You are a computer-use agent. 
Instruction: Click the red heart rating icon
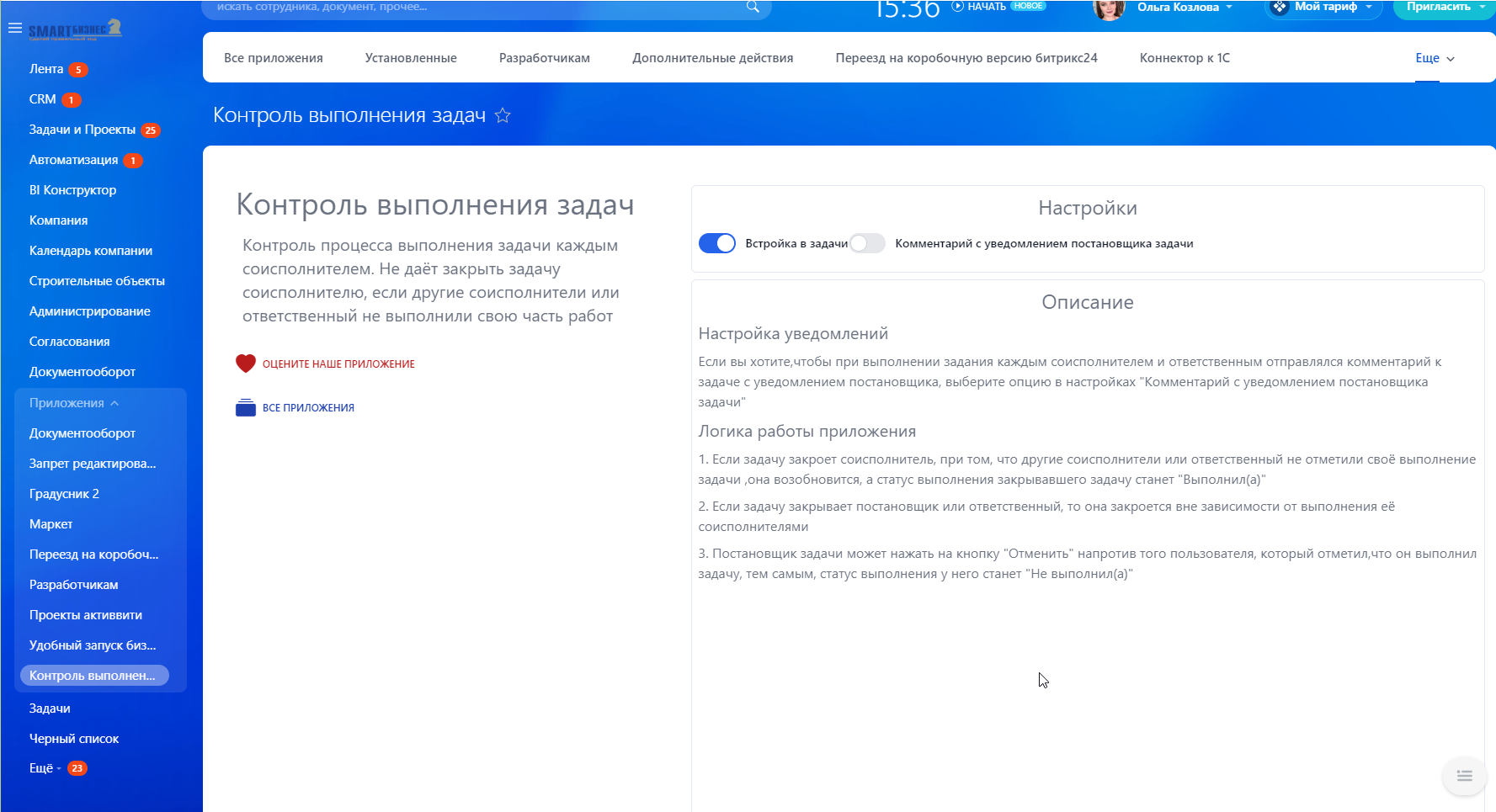(x=245, y=364)
